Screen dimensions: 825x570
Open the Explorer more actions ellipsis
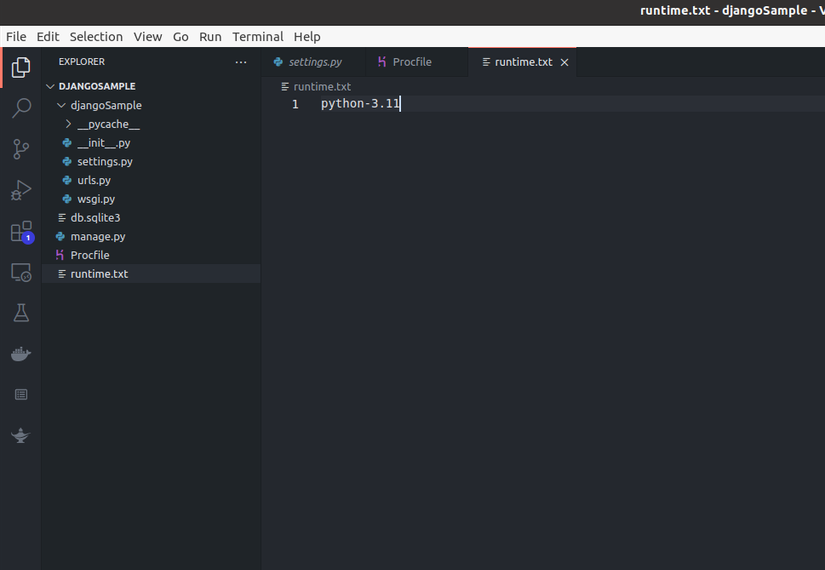241,62
